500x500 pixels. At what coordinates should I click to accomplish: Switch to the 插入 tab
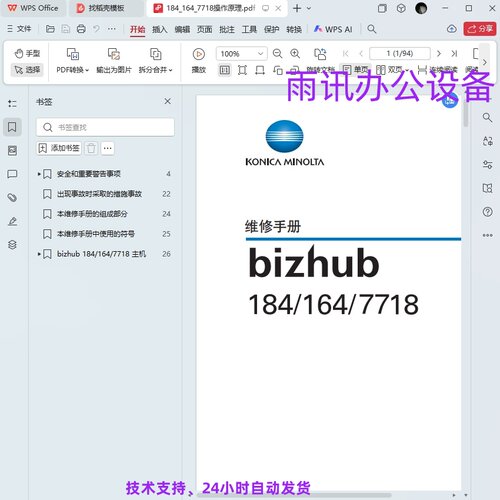point(160,29)
